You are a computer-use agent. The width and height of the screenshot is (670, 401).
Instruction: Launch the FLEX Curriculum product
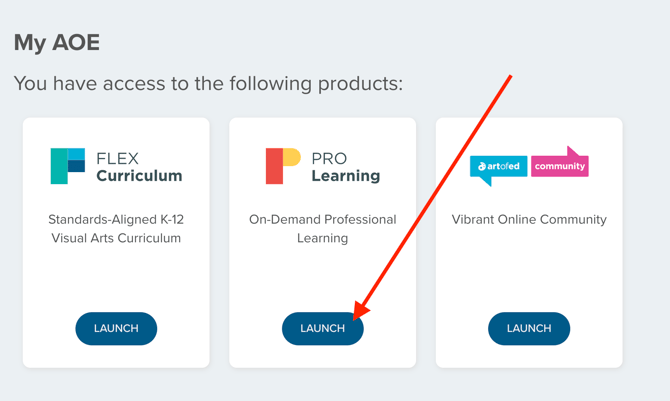pyautogui.click(x=116, y=328)
